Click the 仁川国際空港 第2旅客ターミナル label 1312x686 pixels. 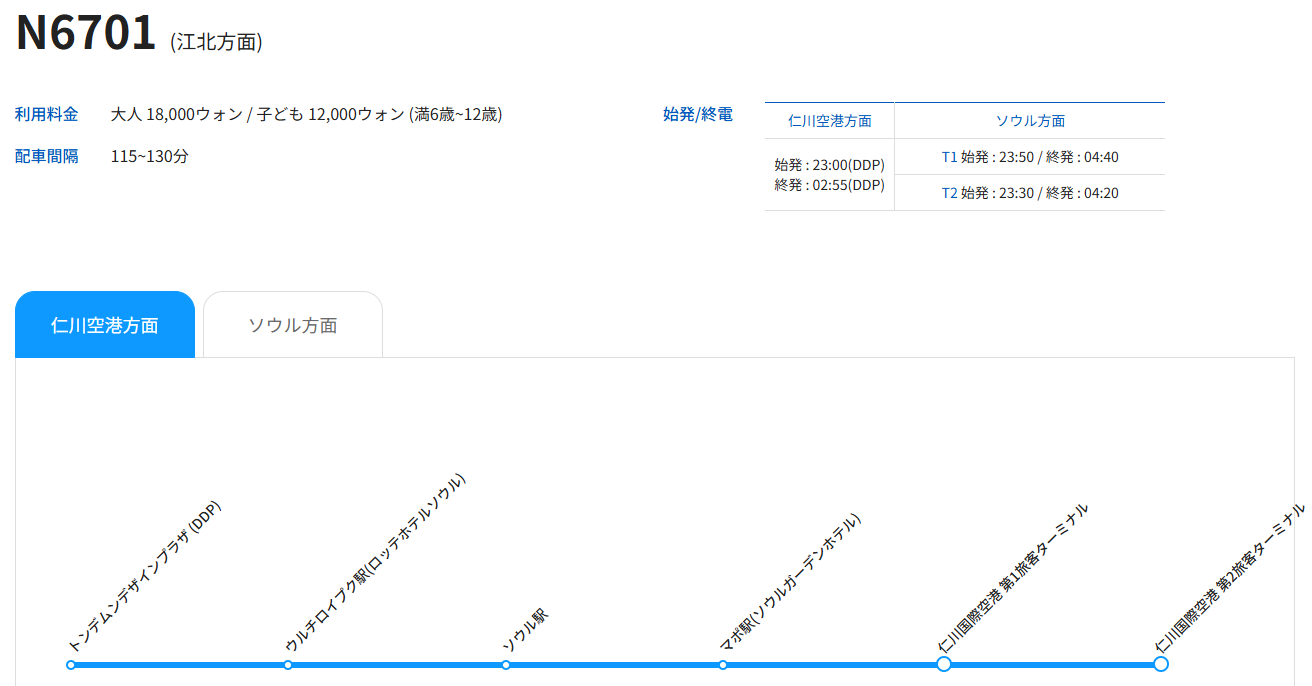click(1230, 577)
